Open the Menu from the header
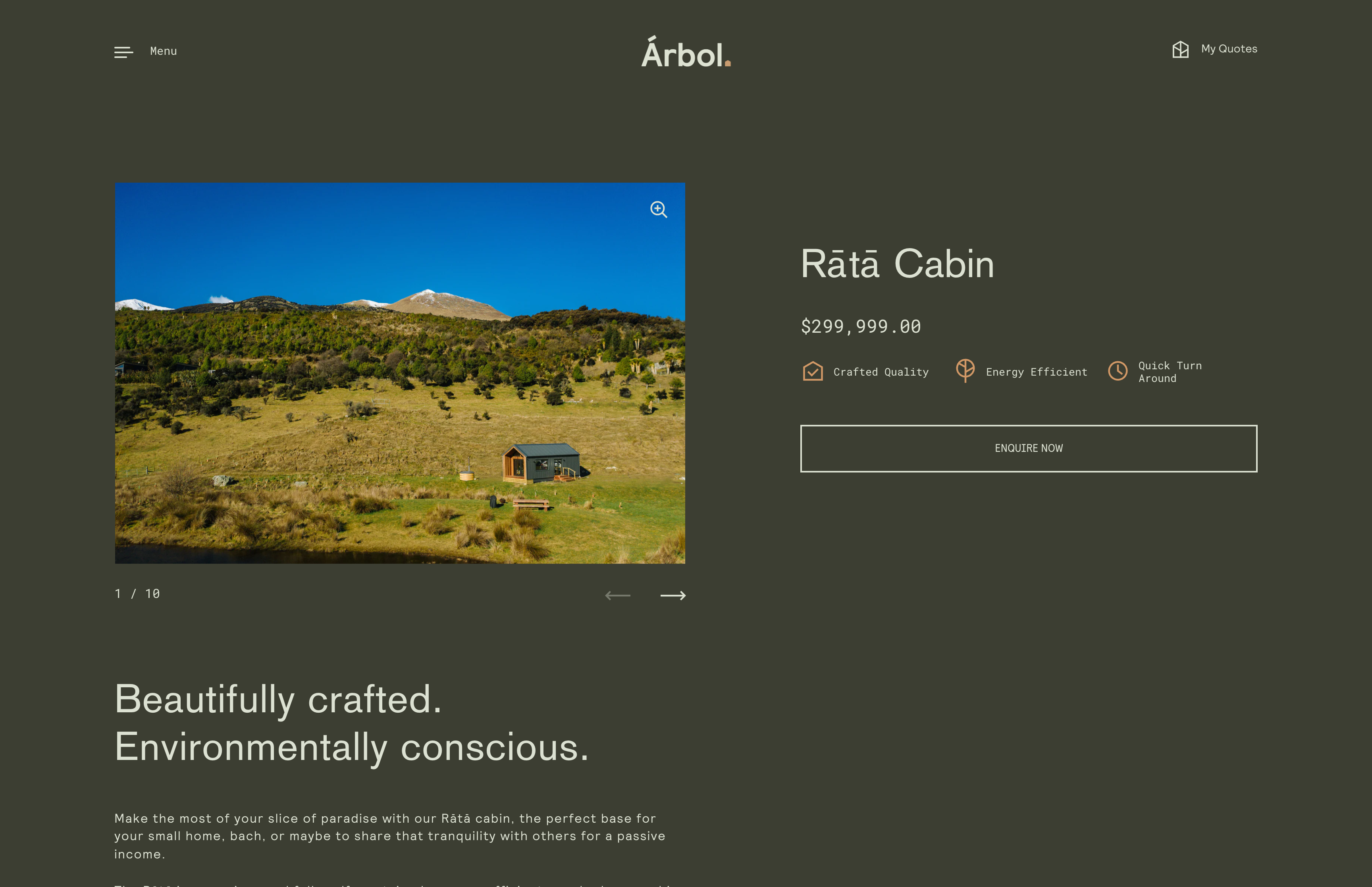The height and width of the screenshot is (887, 1372). click(x=163, y=51)
